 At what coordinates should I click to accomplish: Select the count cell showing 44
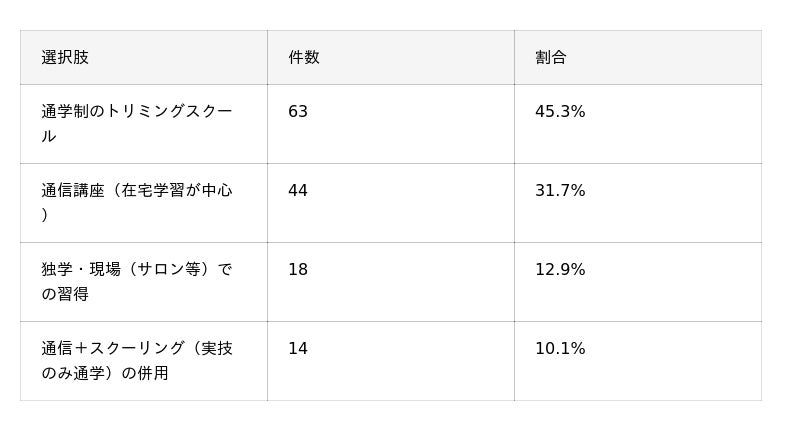391,203
